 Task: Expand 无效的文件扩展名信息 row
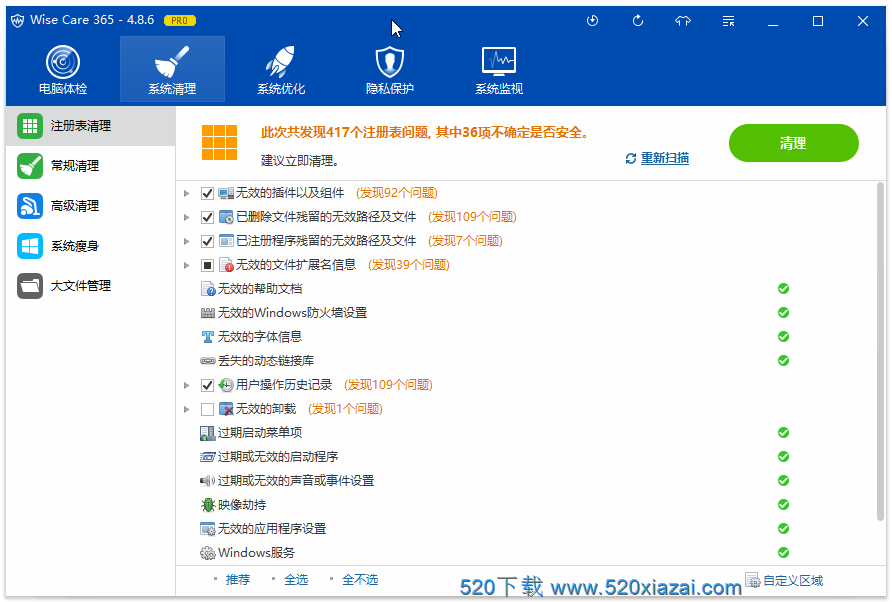186,265
